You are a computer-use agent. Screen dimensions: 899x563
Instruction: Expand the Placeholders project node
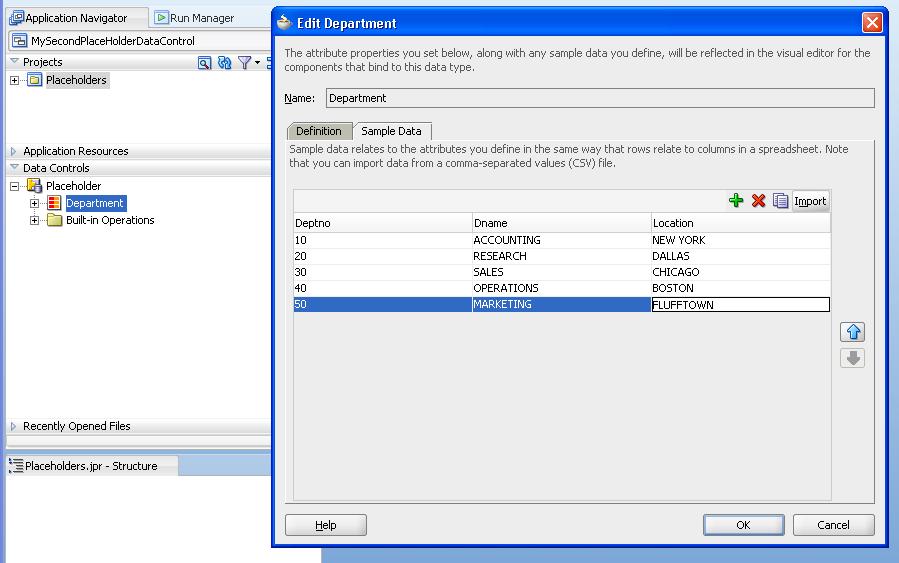pos(15,81)
